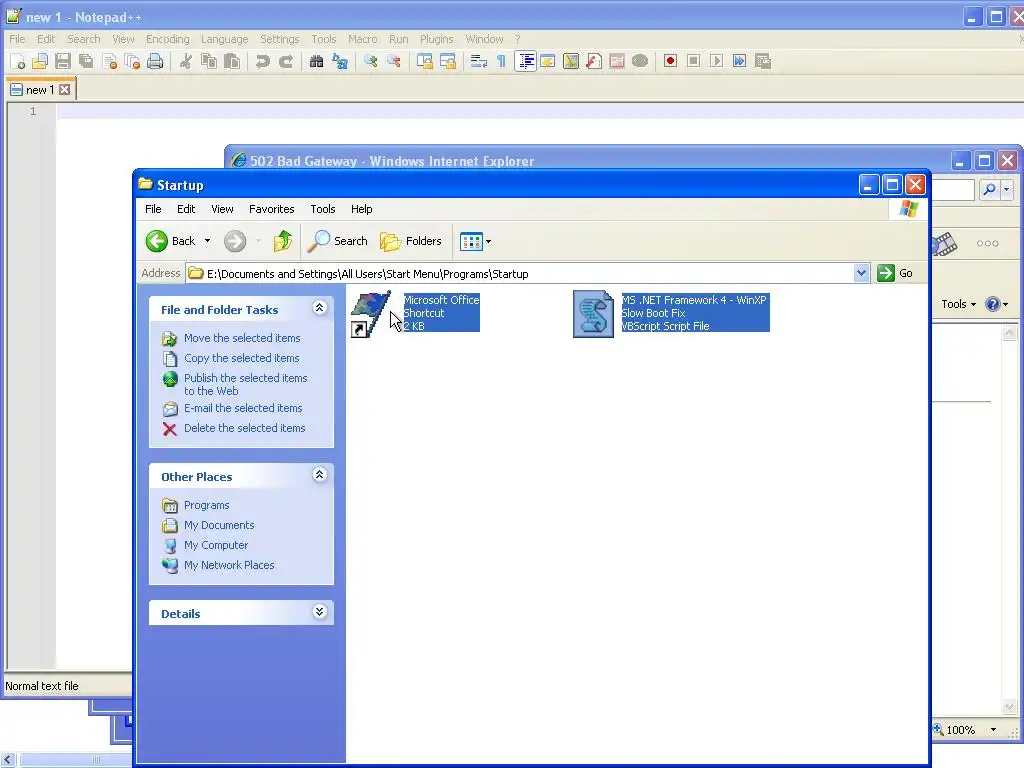
Task: Click 'Move the selected items' task link
Action: pyautogui.click(x=242, y=338)
